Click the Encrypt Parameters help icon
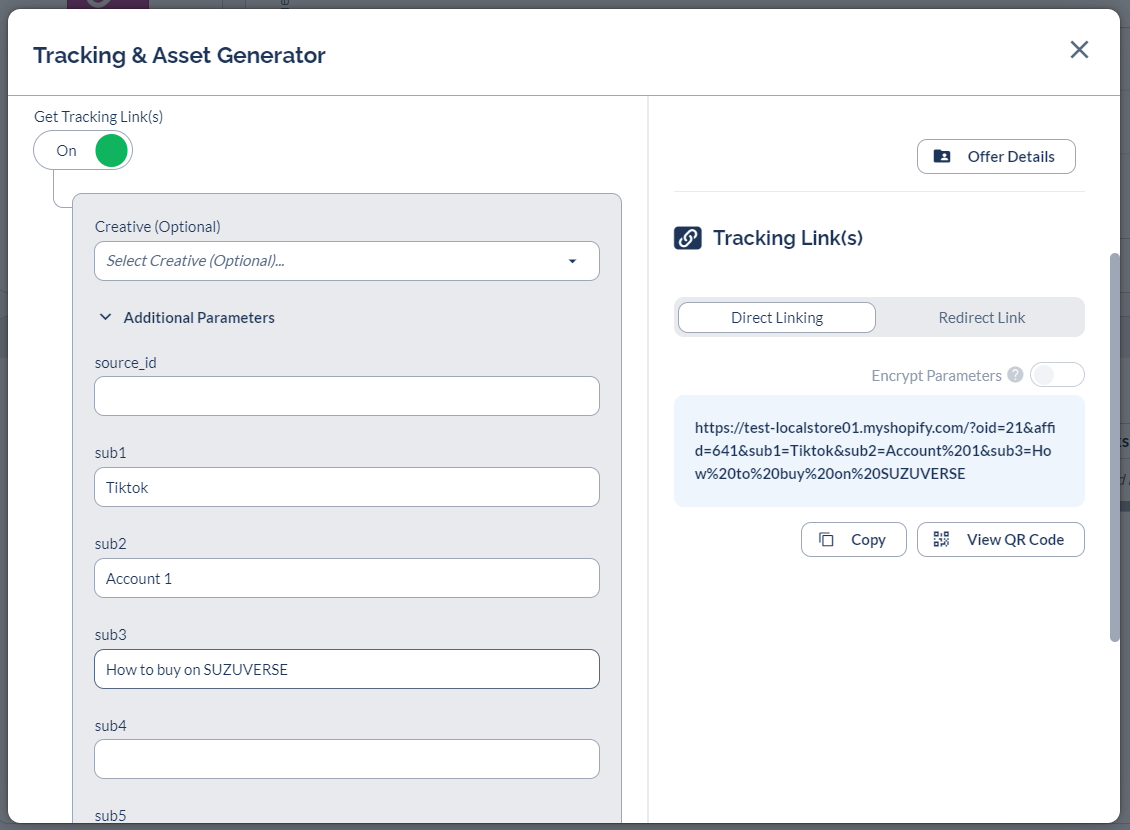Image resolution: width=1130 pixels, height=830 pixels. click(1015, 375)
